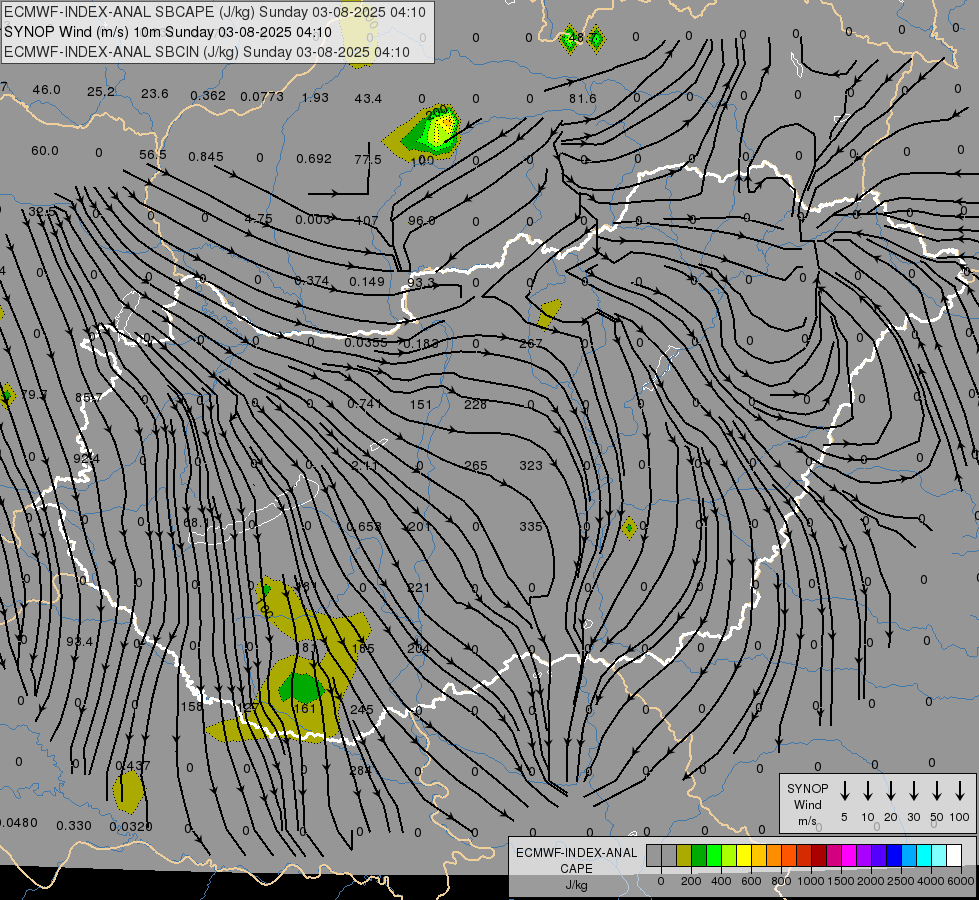
Task: Click the 800 tick on CAPE legend
Action: 780,881
